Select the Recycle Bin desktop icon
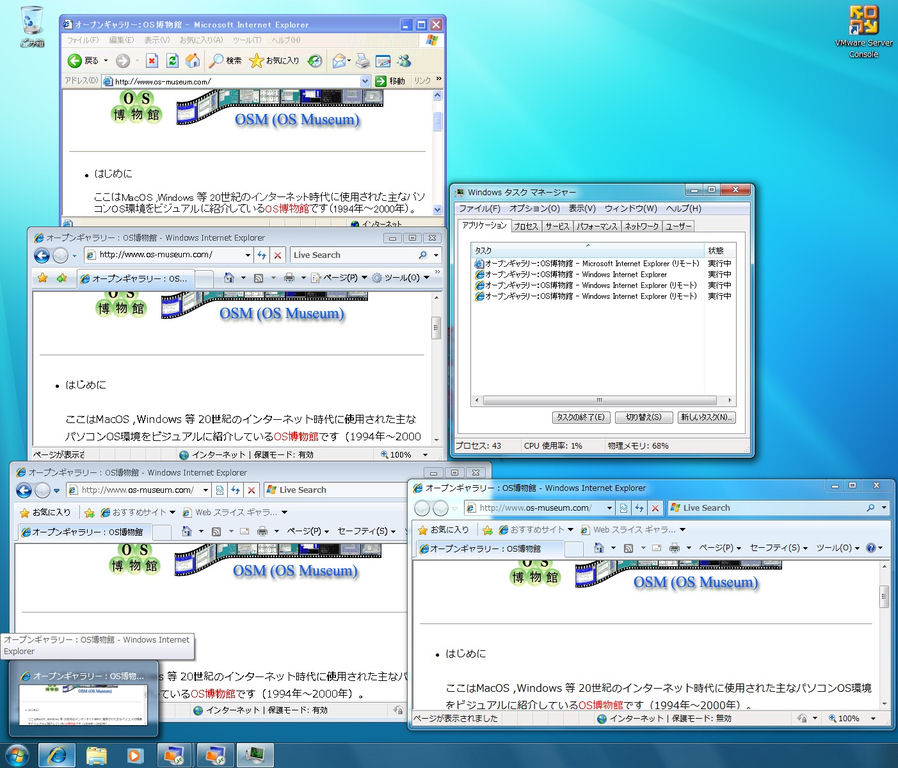The width and height of the screenshot is (898, 768). [x=31, y=26]
